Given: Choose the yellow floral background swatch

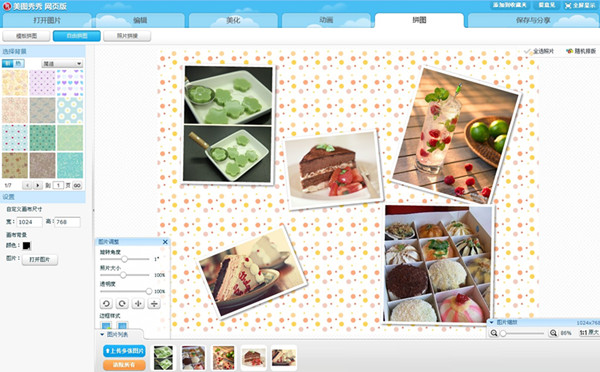Looking at the screenshot, I should (15, 83).
